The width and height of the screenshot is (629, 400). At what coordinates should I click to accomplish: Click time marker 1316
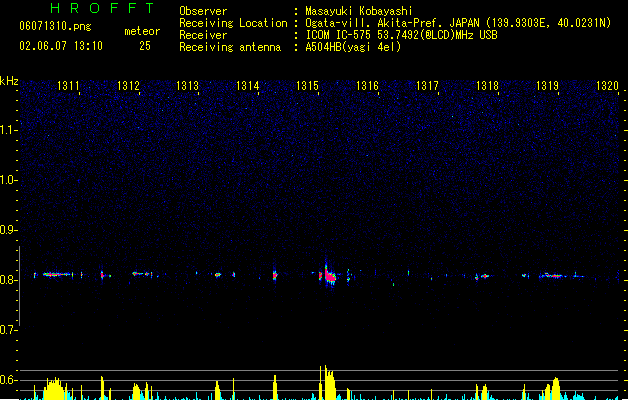tap(367, 86)
